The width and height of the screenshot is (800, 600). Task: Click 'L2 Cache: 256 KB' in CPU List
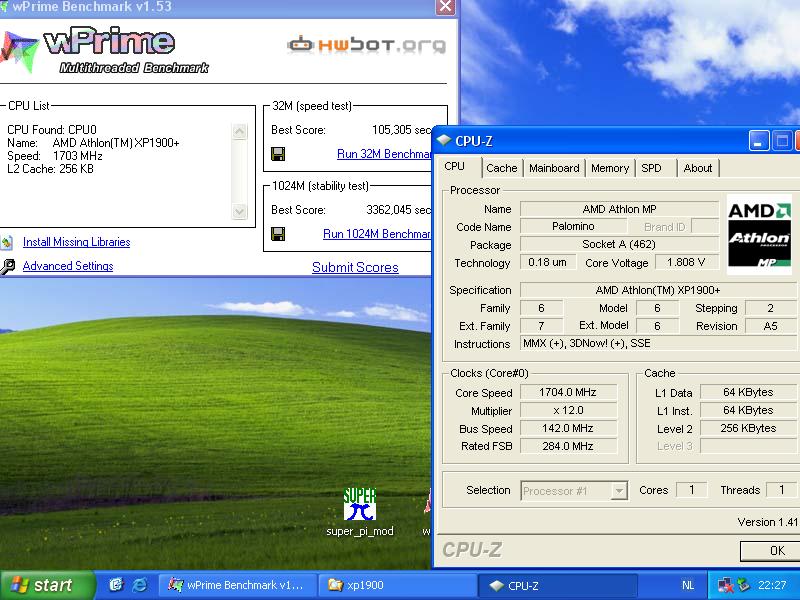50,168
